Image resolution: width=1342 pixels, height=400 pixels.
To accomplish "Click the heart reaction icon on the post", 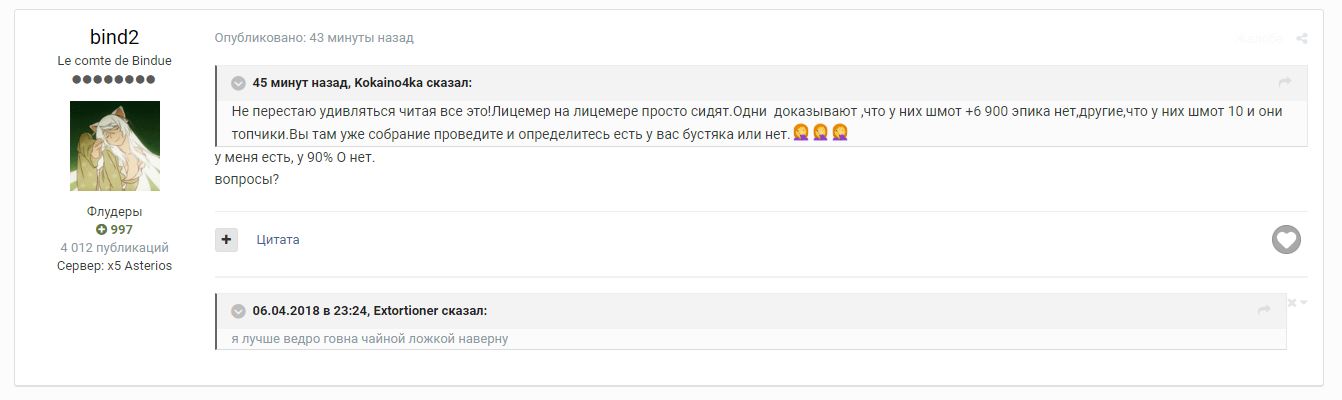I will click(1286, 240).
